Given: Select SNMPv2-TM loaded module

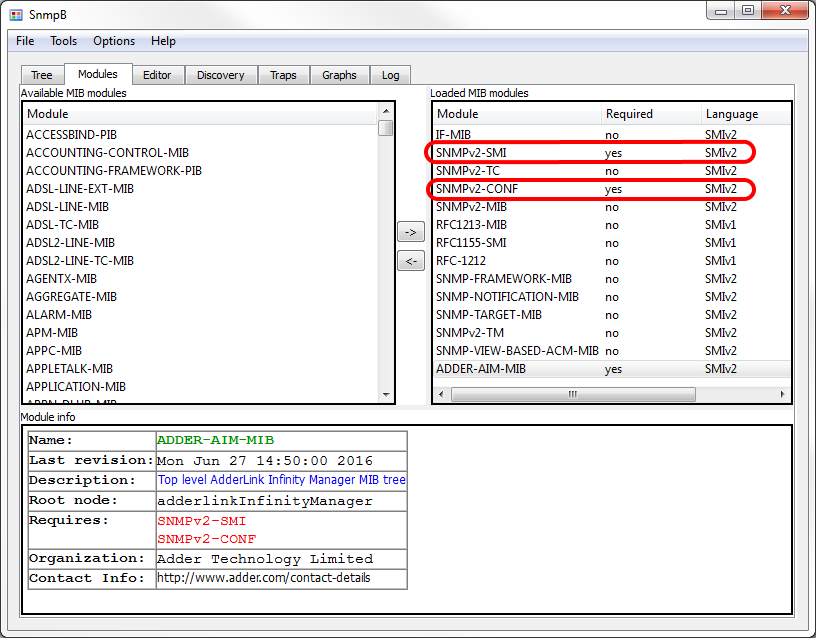Looking at the screenshot, I should (x=612, y=333).
